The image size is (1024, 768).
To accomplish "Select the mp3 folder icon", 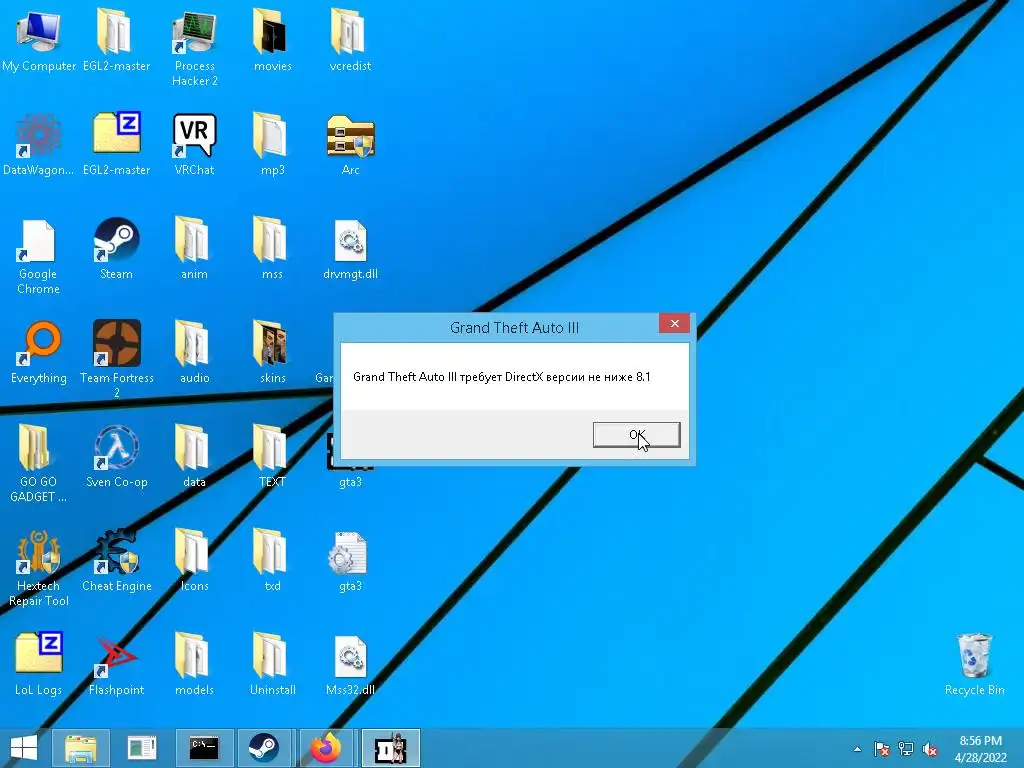I will (272, 144).
